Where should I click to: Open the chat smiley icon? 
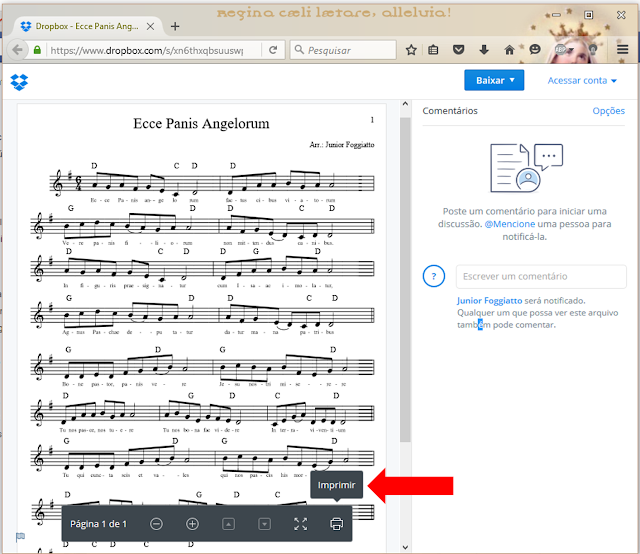point(535,50)
